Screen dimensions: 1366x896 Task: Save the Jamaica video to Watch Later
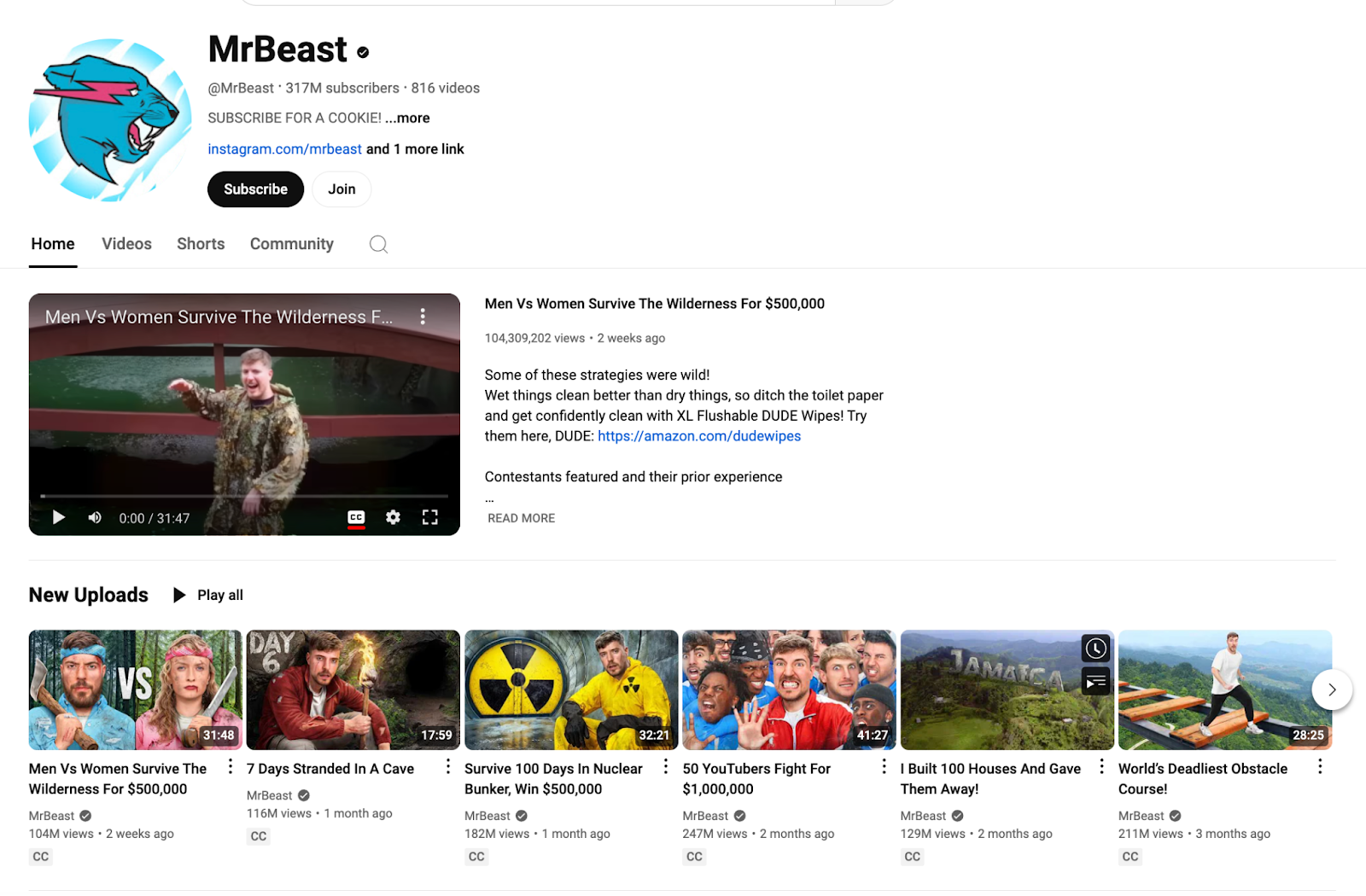point(1095,649)
